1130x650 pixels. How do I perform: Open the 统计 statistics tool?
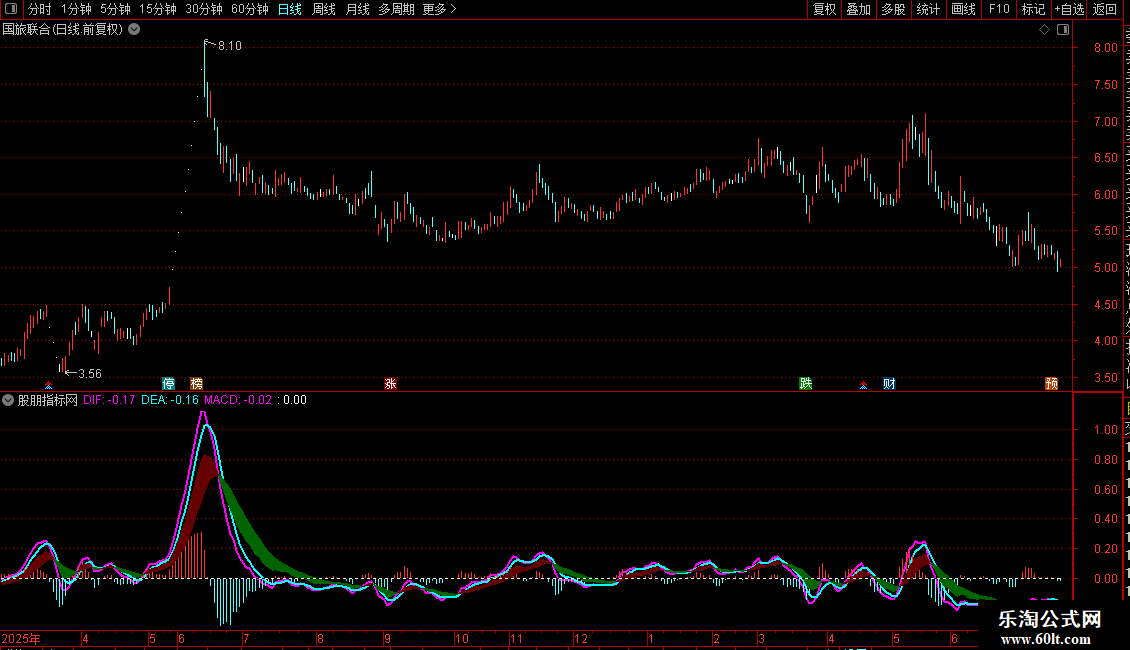pyautogui.click(x=928, y=9)
